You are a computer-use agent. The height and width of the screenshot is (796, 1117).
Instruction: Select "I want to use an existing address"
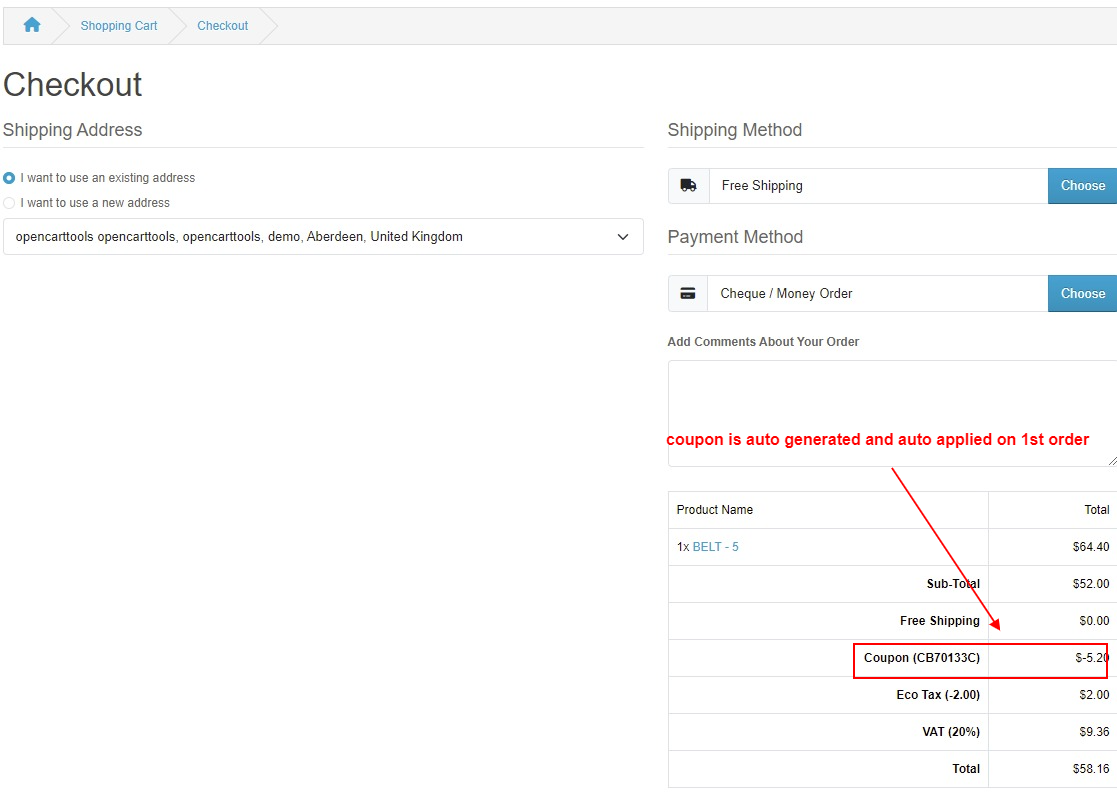click(x=9, y=178)
